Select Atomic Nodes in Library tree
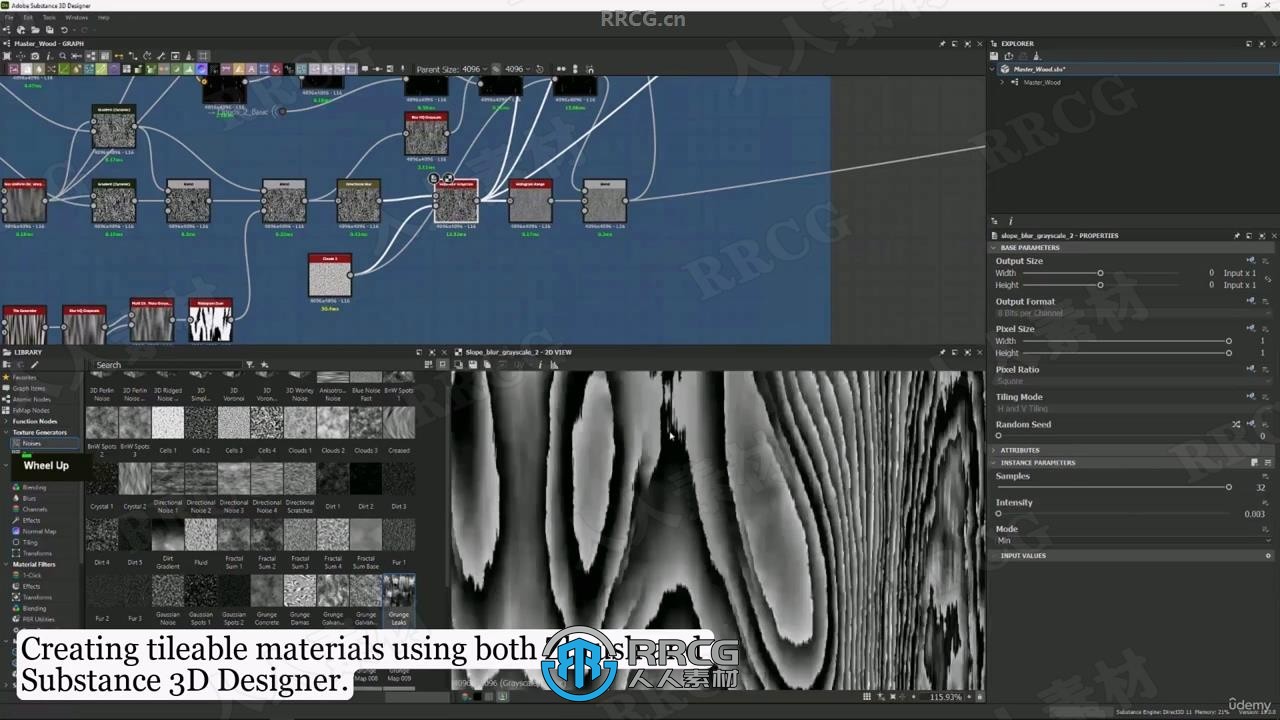 [x=30, y=399]
